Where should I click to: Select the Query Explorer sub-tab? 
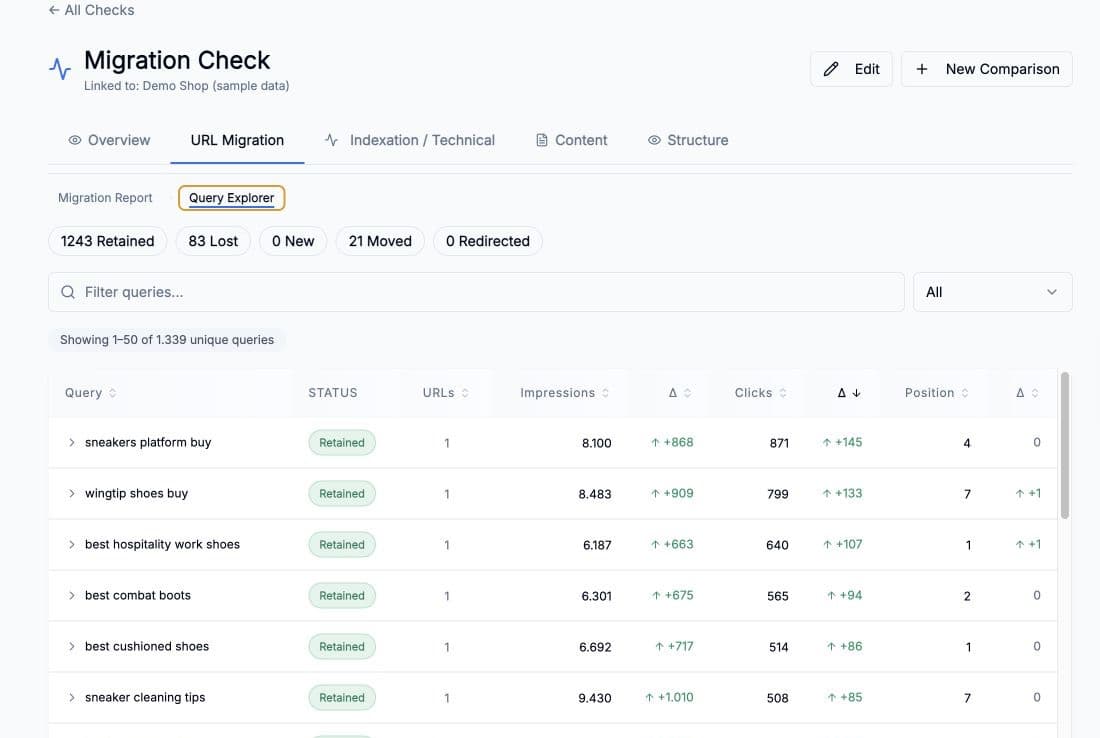(232, 198)
